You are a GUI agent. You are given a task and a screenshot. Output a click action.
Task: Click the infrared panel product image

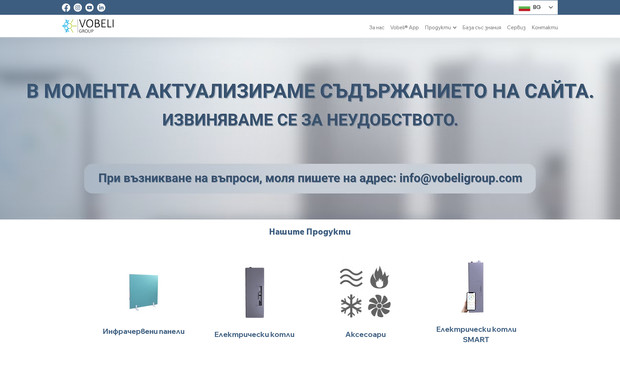(144, 292)
